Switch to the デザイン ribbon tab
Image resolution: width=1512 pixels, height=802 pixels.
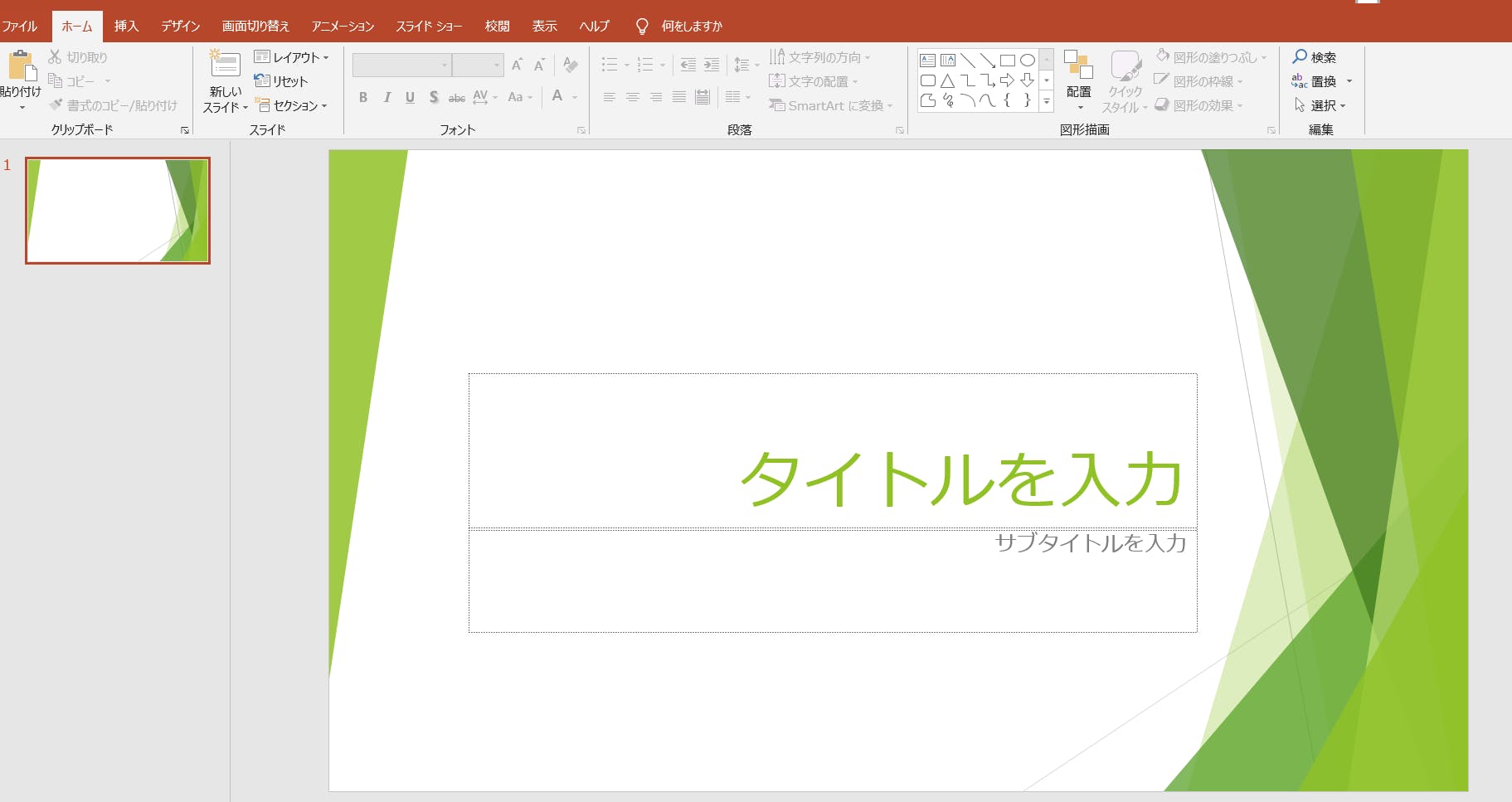pyautogui.click(x=180, y=26)
